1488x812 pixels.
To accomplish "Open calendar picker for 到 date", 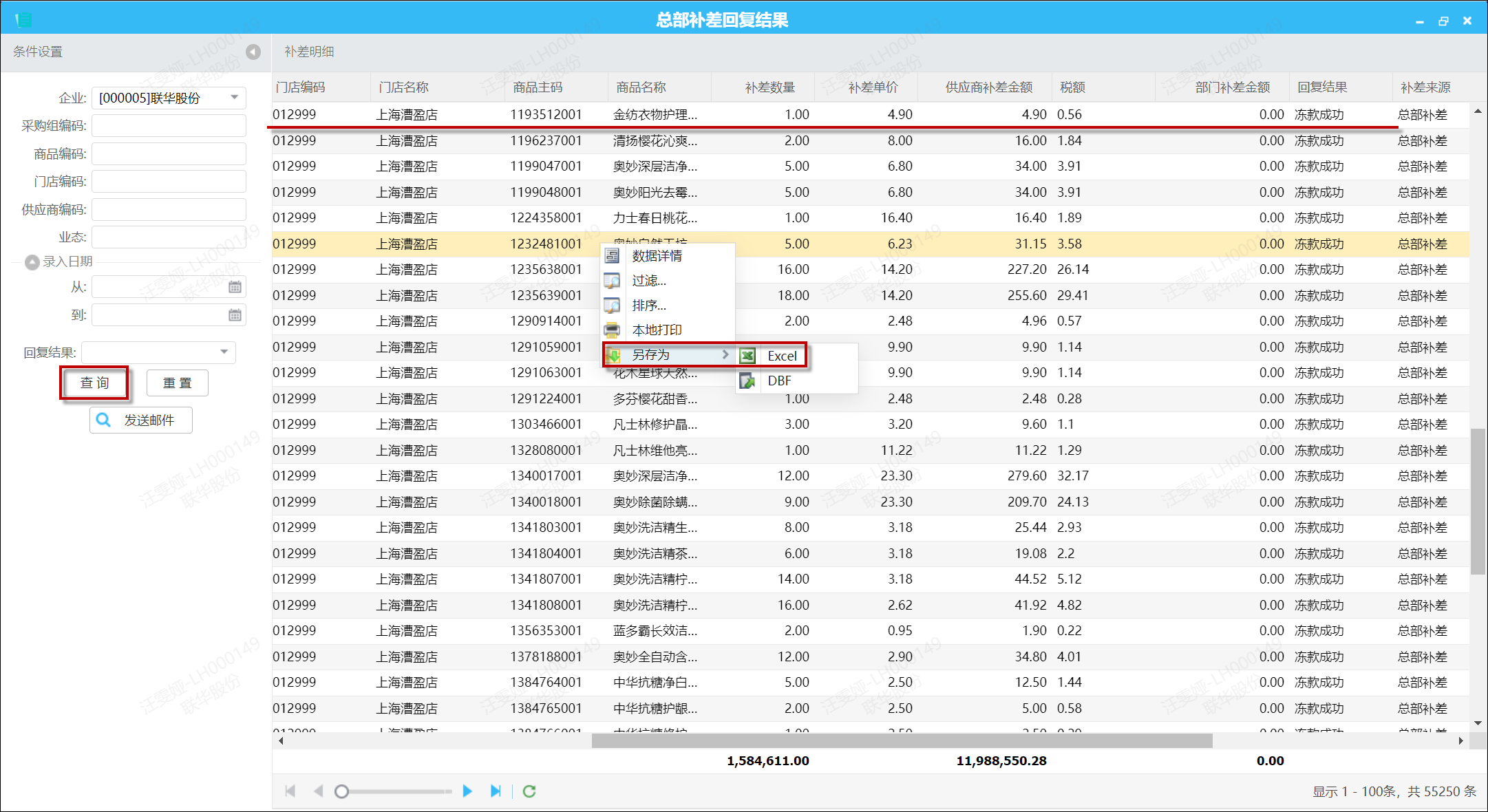I will 235,315.
